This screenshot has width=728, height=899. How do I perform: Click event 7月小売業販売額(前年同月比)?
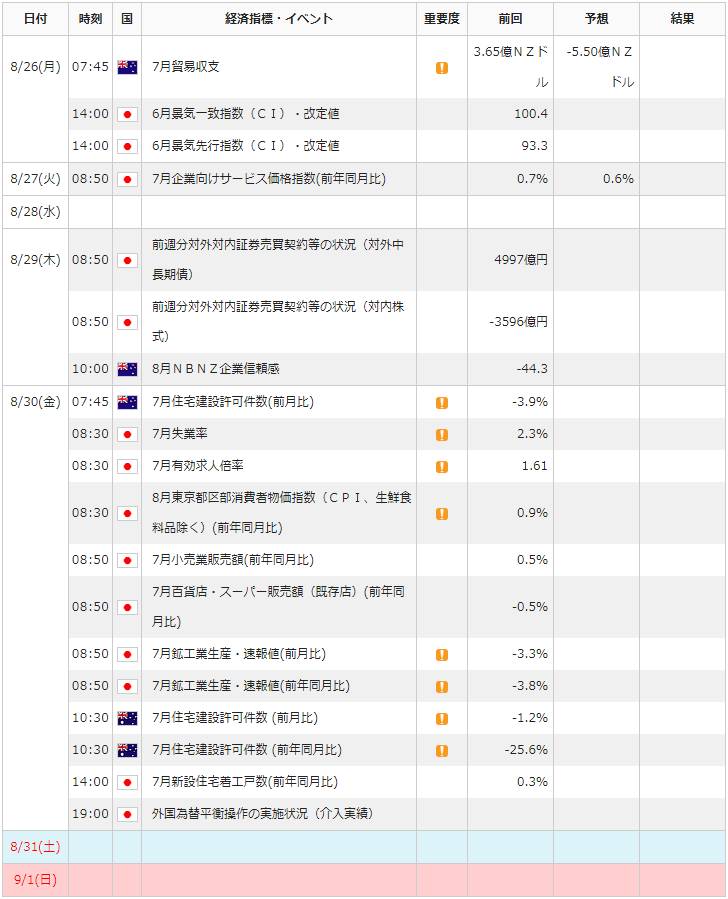(x=233, y=560)
